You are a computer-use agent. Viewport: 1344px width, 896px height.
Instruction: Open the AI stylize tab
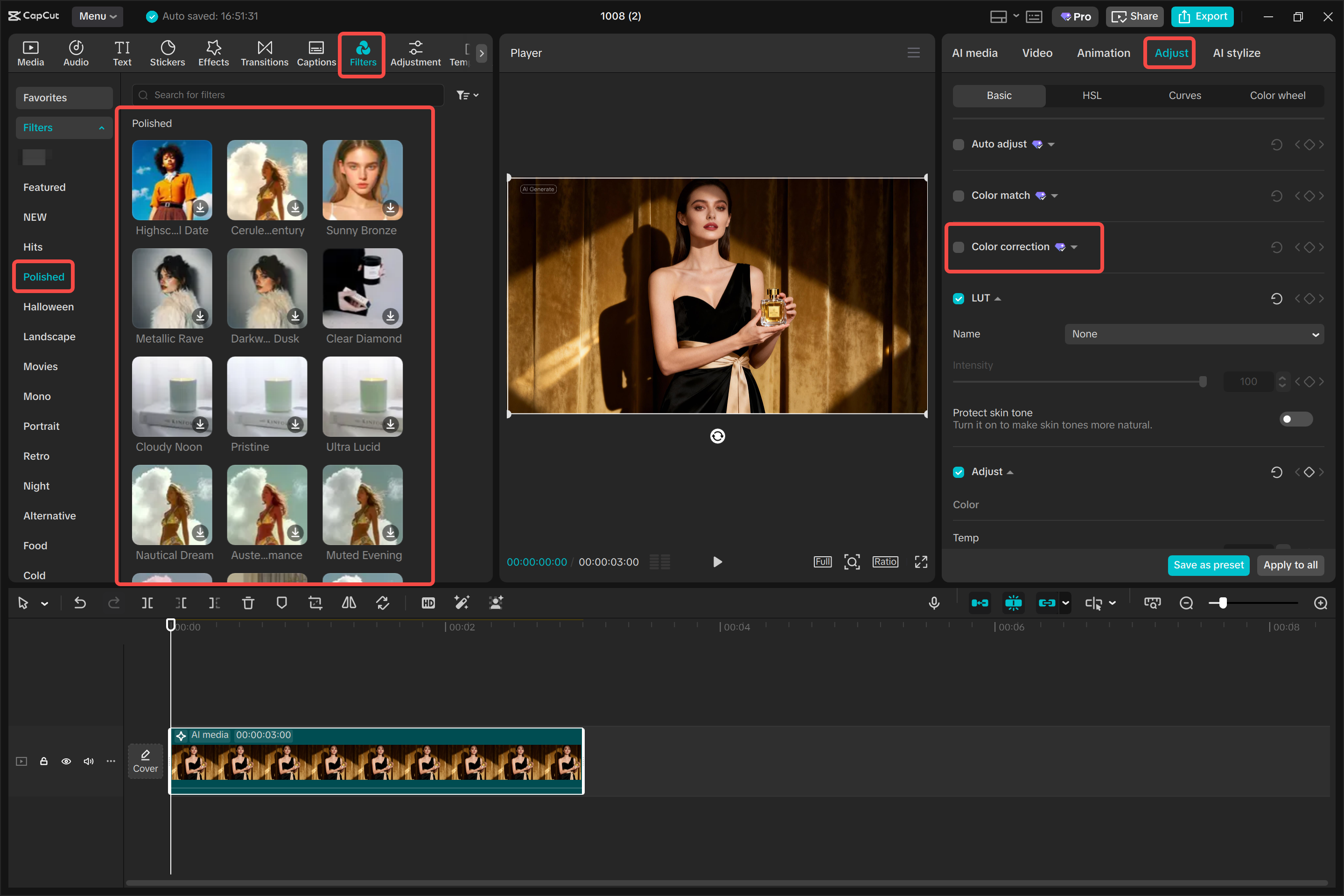(1236, 53)
